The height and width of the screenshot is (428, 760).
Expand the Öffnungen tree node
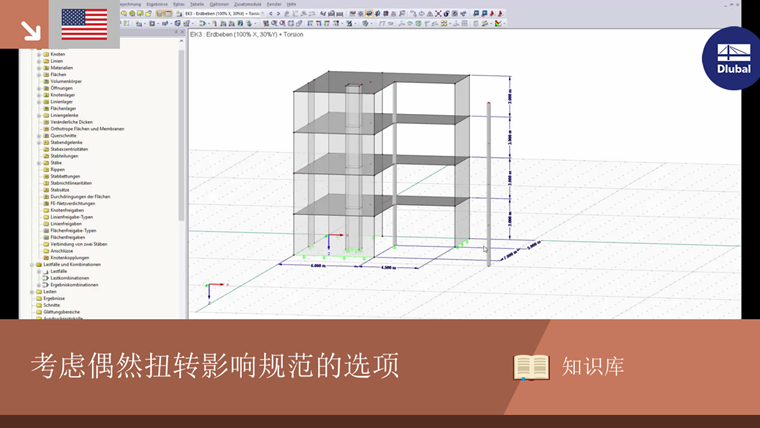39,88
